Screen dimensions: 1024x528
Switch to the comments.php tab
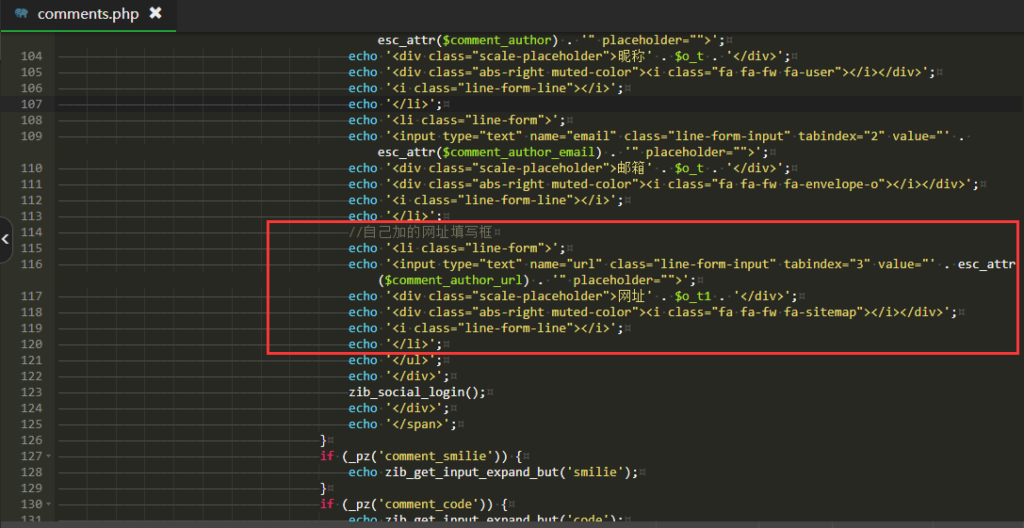(88, 14)
